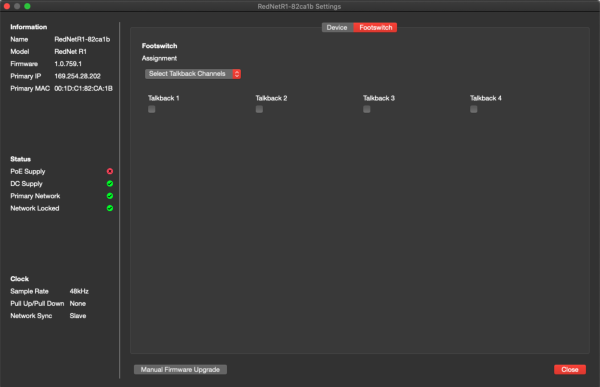Select the Footswitch tab

375,28
